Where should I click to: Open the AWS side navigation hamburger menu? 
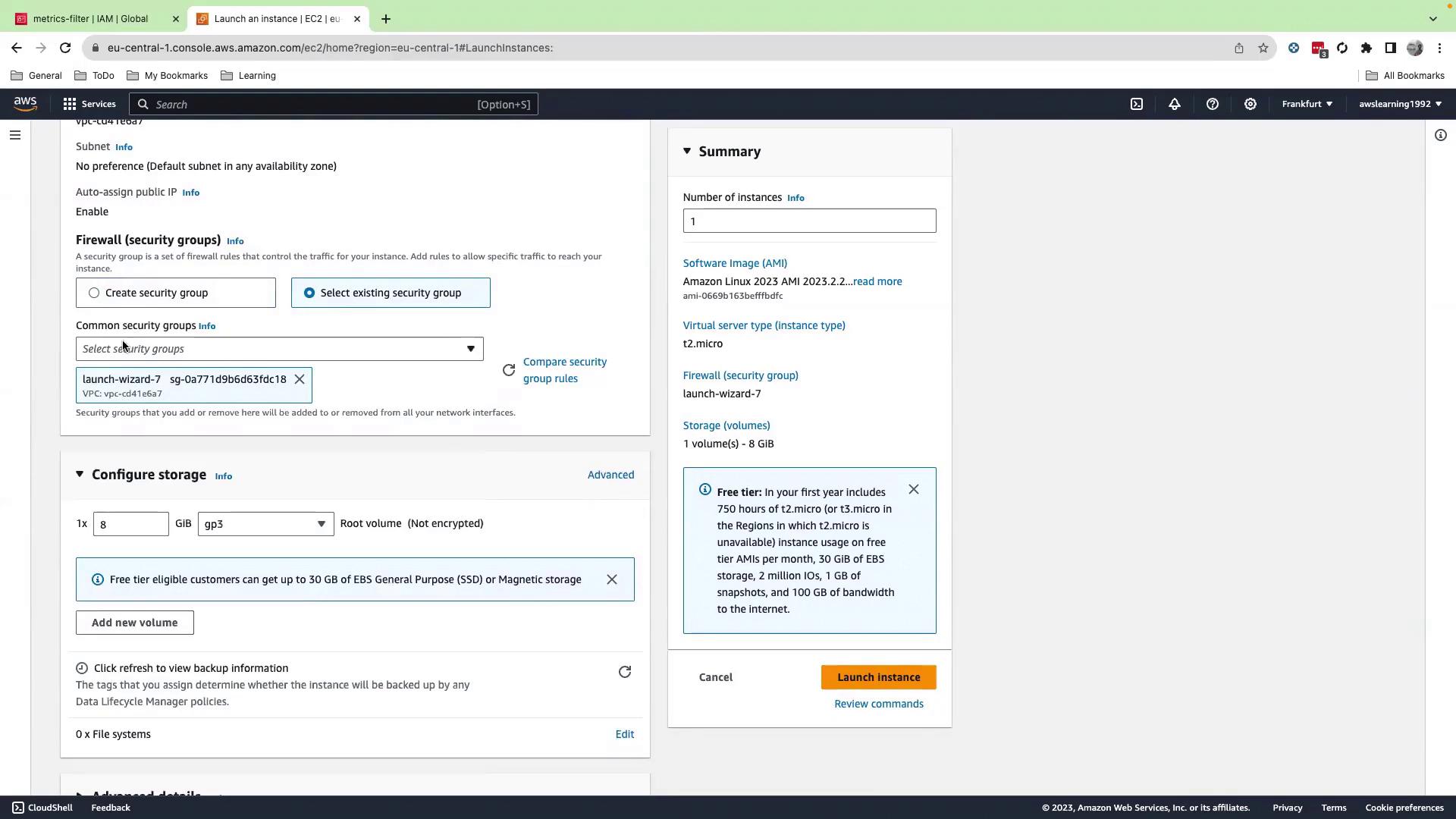coord(15,135)
